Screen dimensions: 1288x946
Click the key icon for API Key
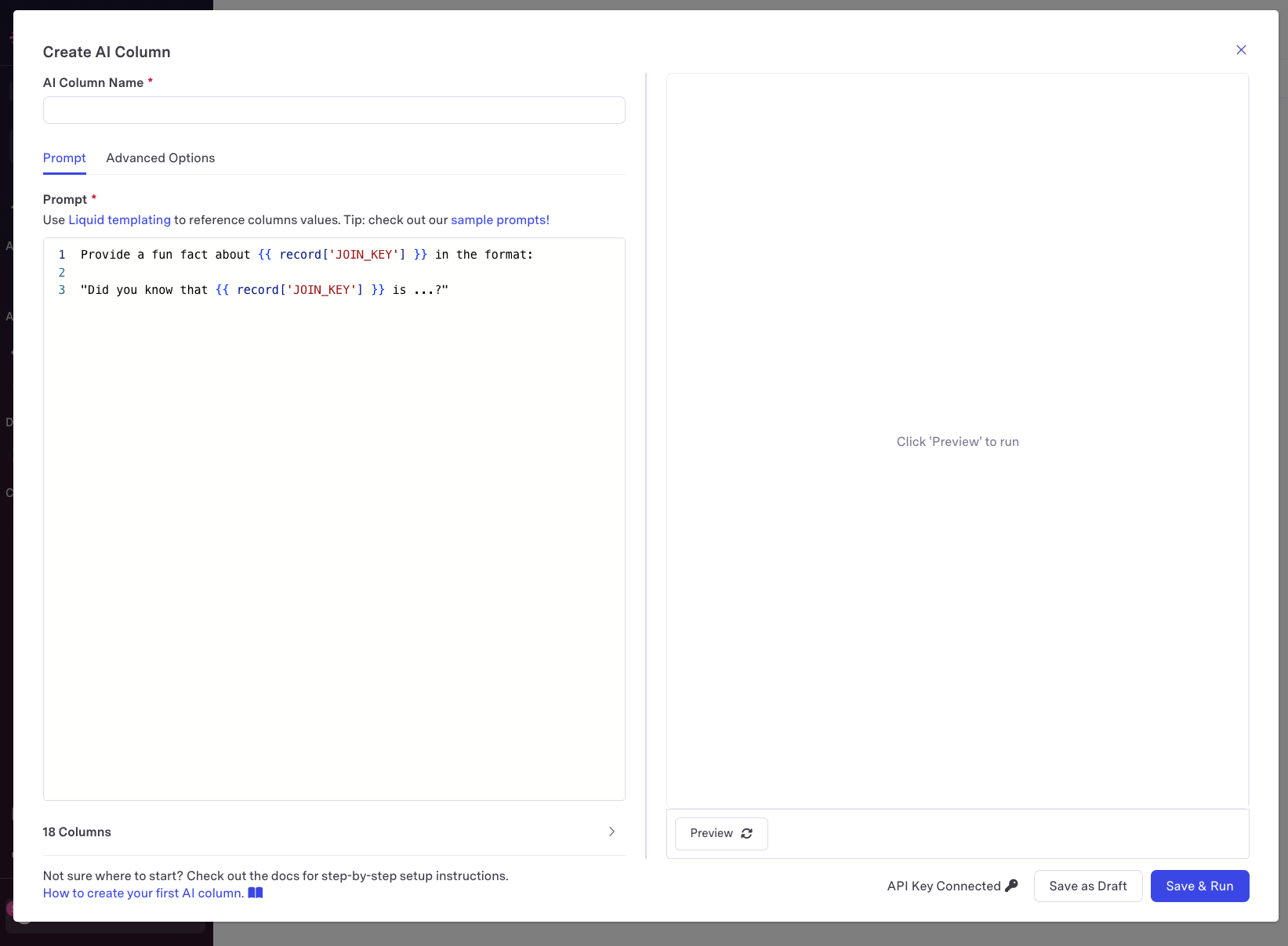coord(1011,886)
